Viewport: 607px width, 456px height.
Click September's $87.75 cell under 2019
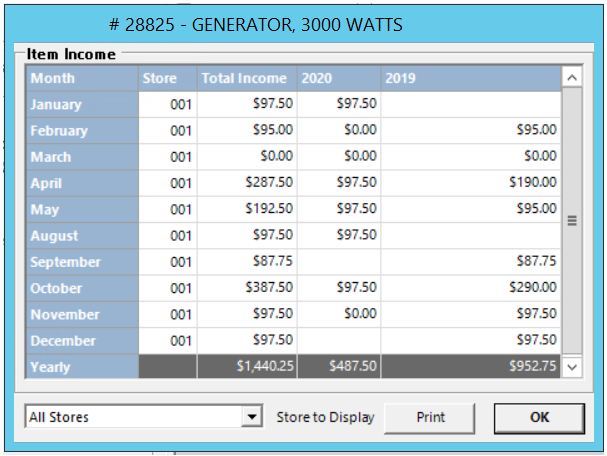pyautogui.click(x=470, y=262)
